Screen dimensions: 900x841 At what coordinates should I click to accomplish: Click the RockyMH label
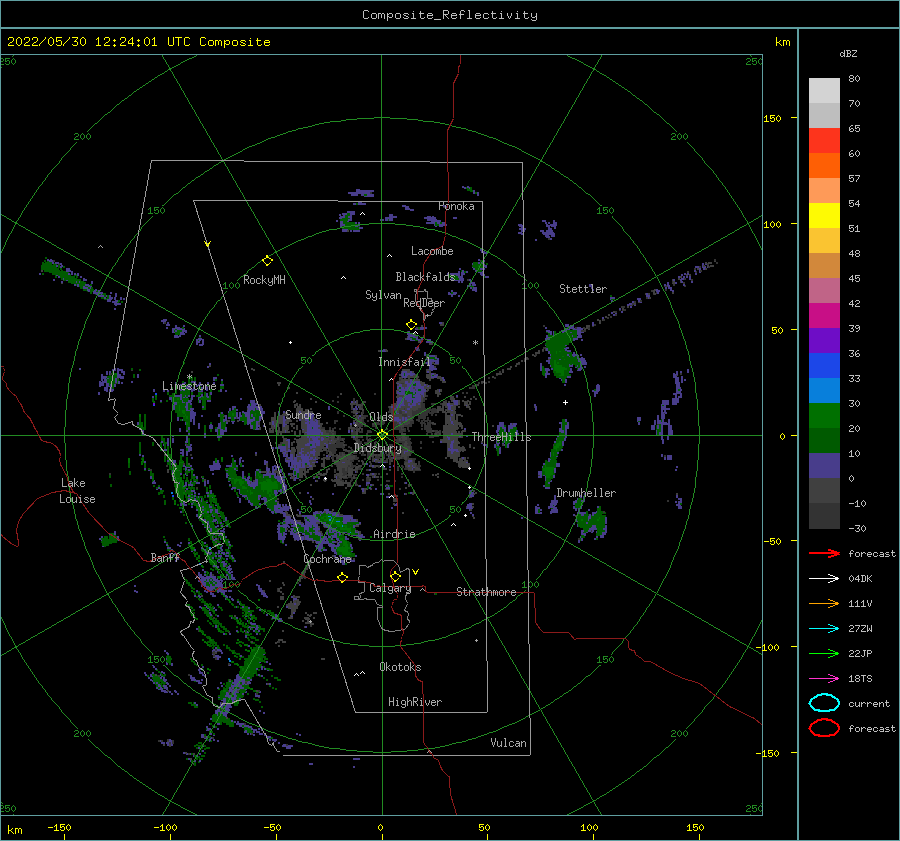[x=264, y=280]
